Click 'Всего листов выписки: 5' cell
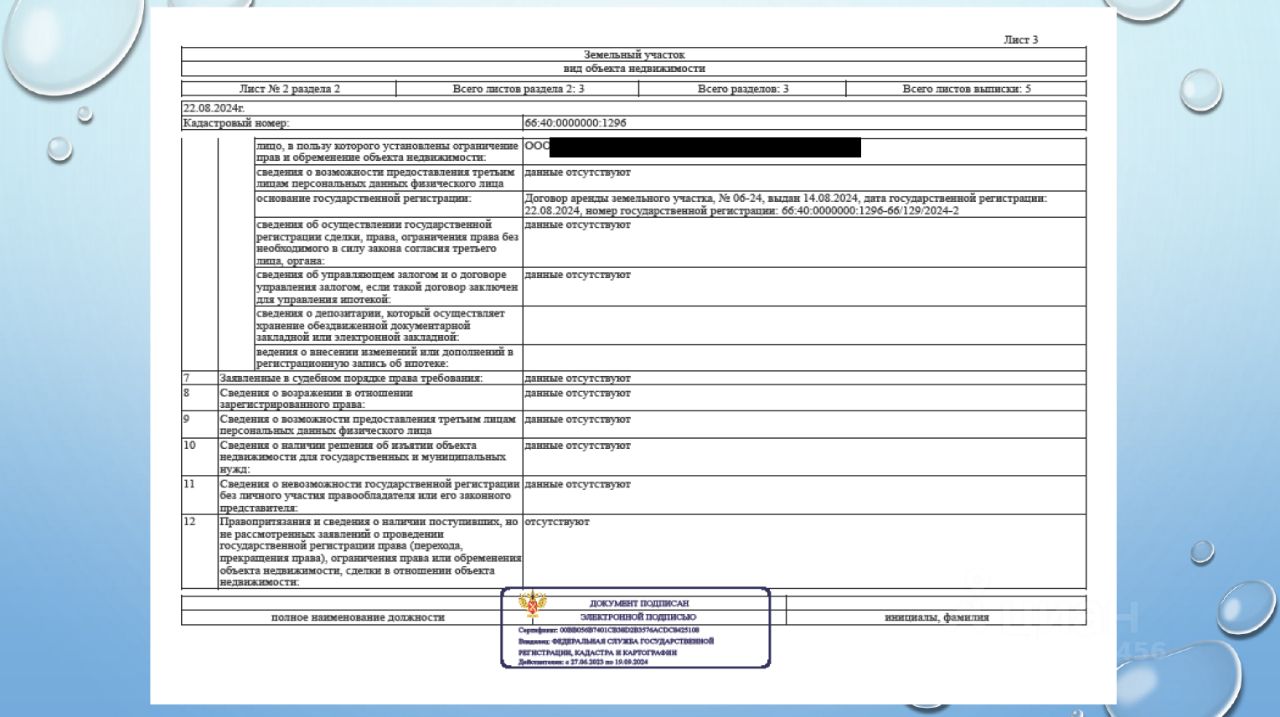 click(967, 89)
